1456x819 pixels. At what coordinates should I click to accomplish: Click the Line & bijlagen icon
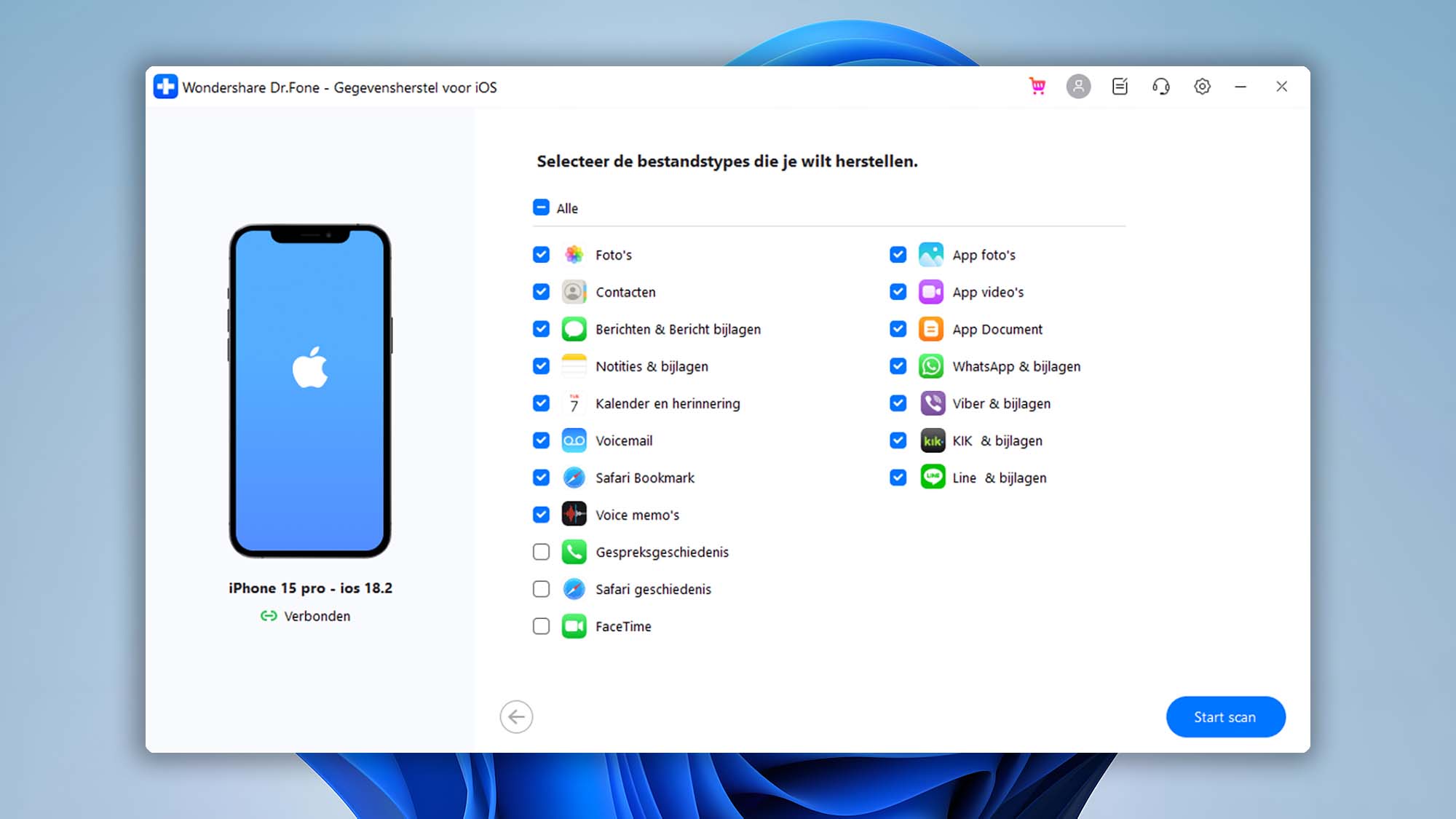[931, 477]
